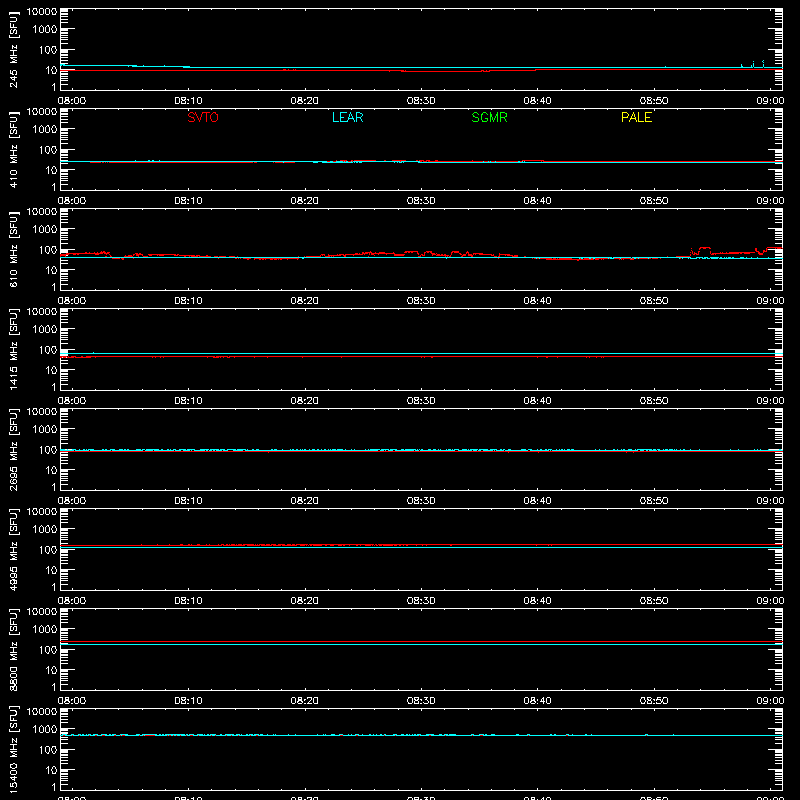800x800 pixels.
Task: Click the 1000 y-axis label of 15400 MHz panel
Action: (x=45, y=730)
